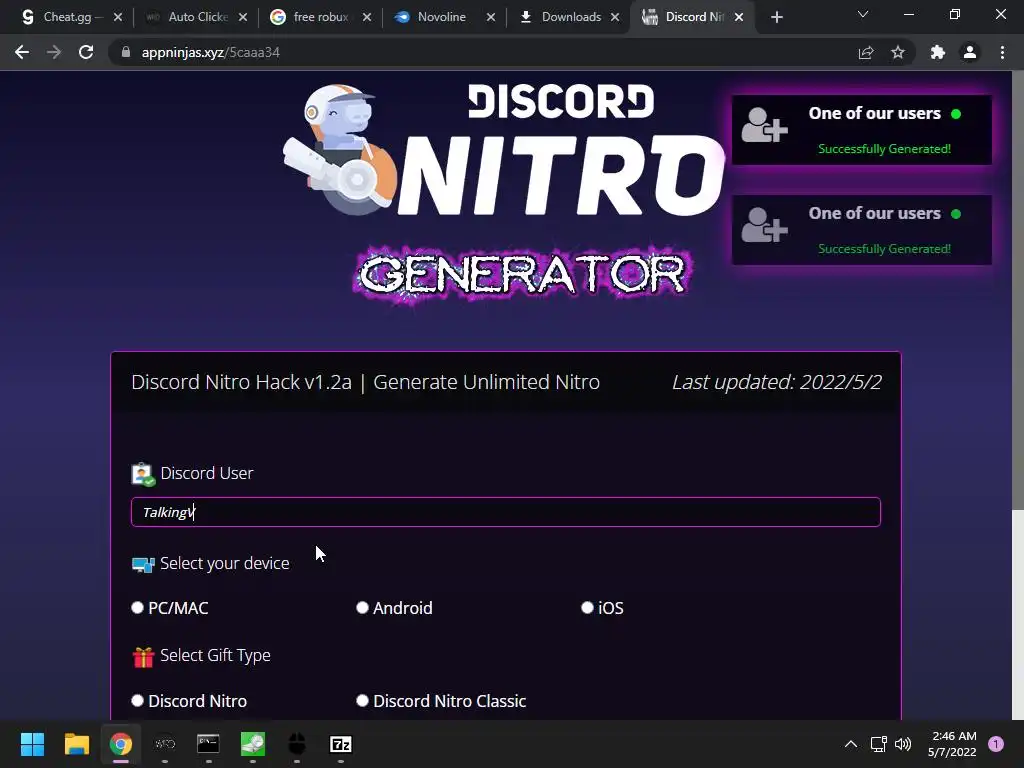Close the Auto Clicker tab
This screenshot has width=1024, height=768.
[x=243, y=18]
